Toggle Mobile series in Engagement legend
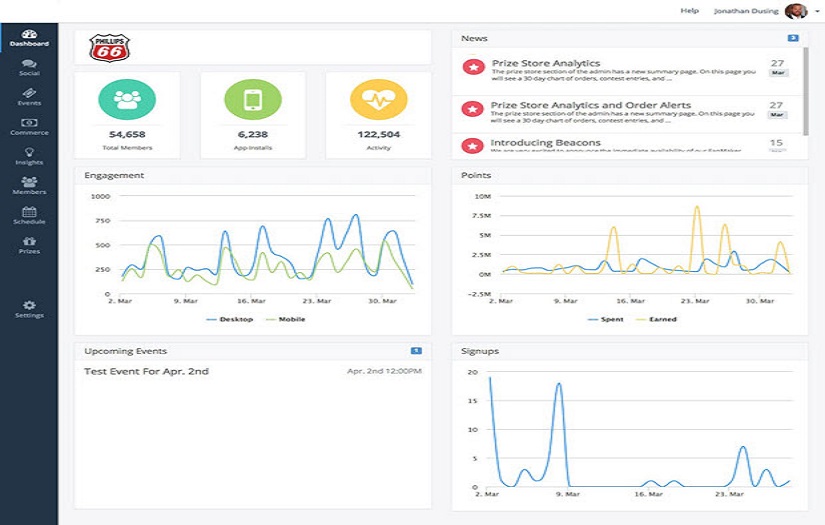The image size is (825, 525). point(286,319)
